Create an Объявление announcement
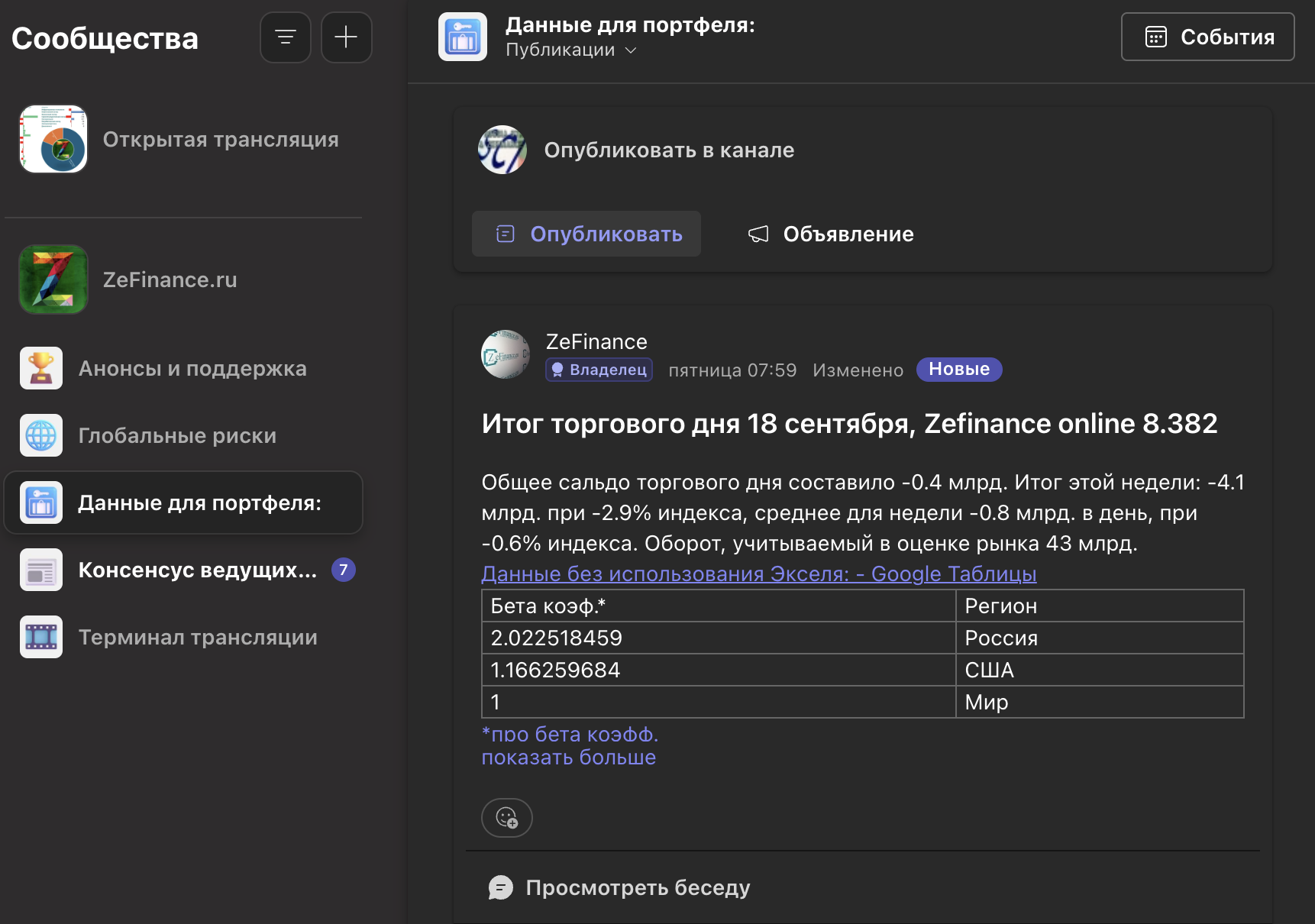This screenshot has width=1315, height=924. click(830, 234)
